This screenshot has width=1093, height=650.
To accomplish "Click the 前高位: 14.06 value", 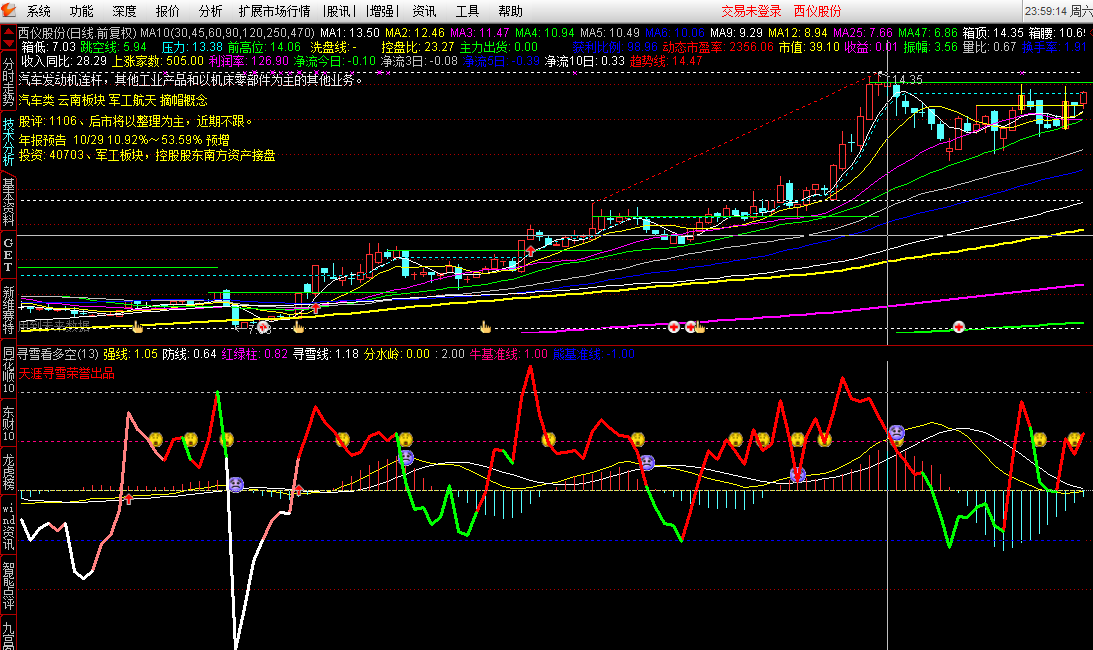I will point(264,47).
